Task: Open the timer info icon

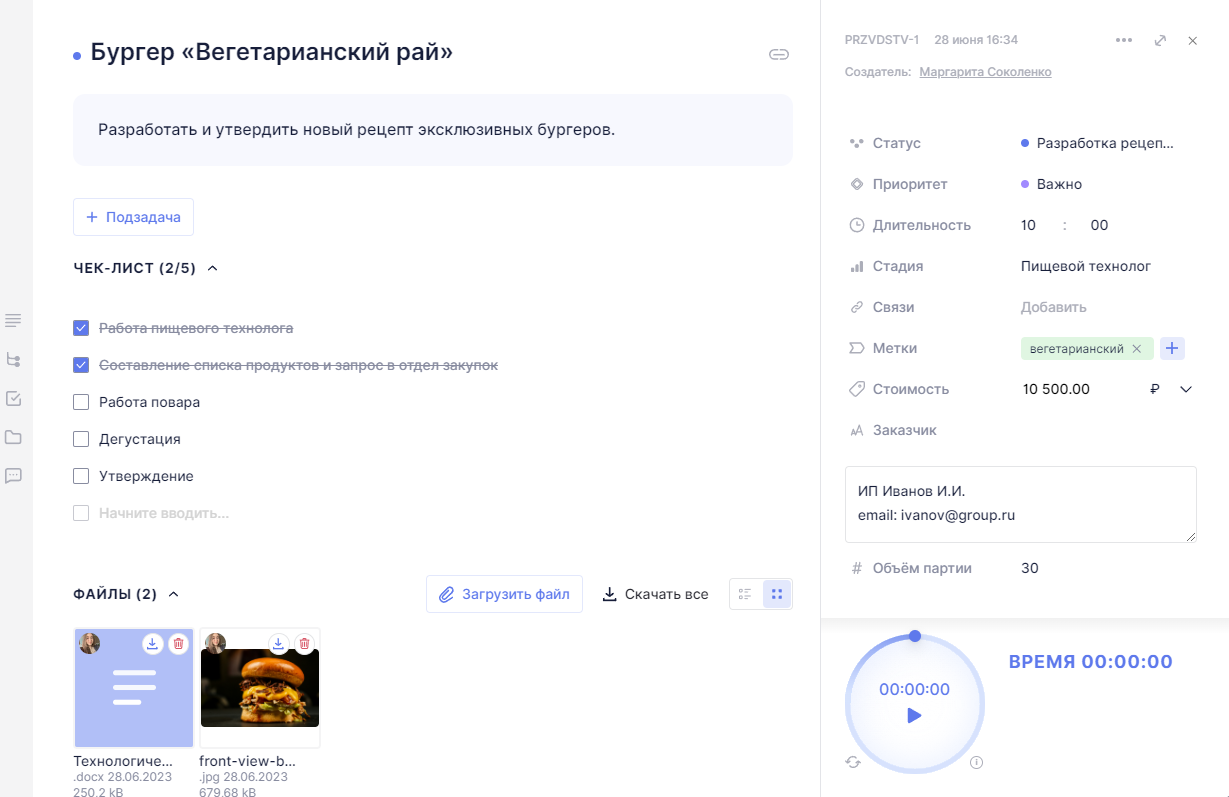Action: [977, 762]
